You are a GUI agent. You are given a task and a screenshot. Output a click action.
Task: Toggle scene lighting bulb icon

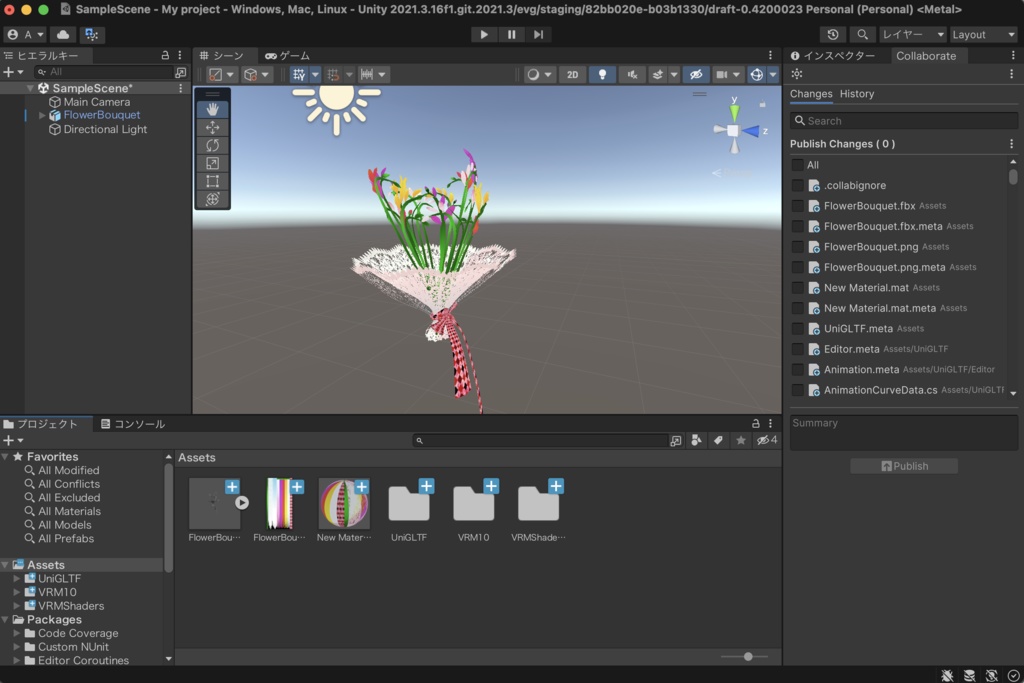[x=602, y=75]
